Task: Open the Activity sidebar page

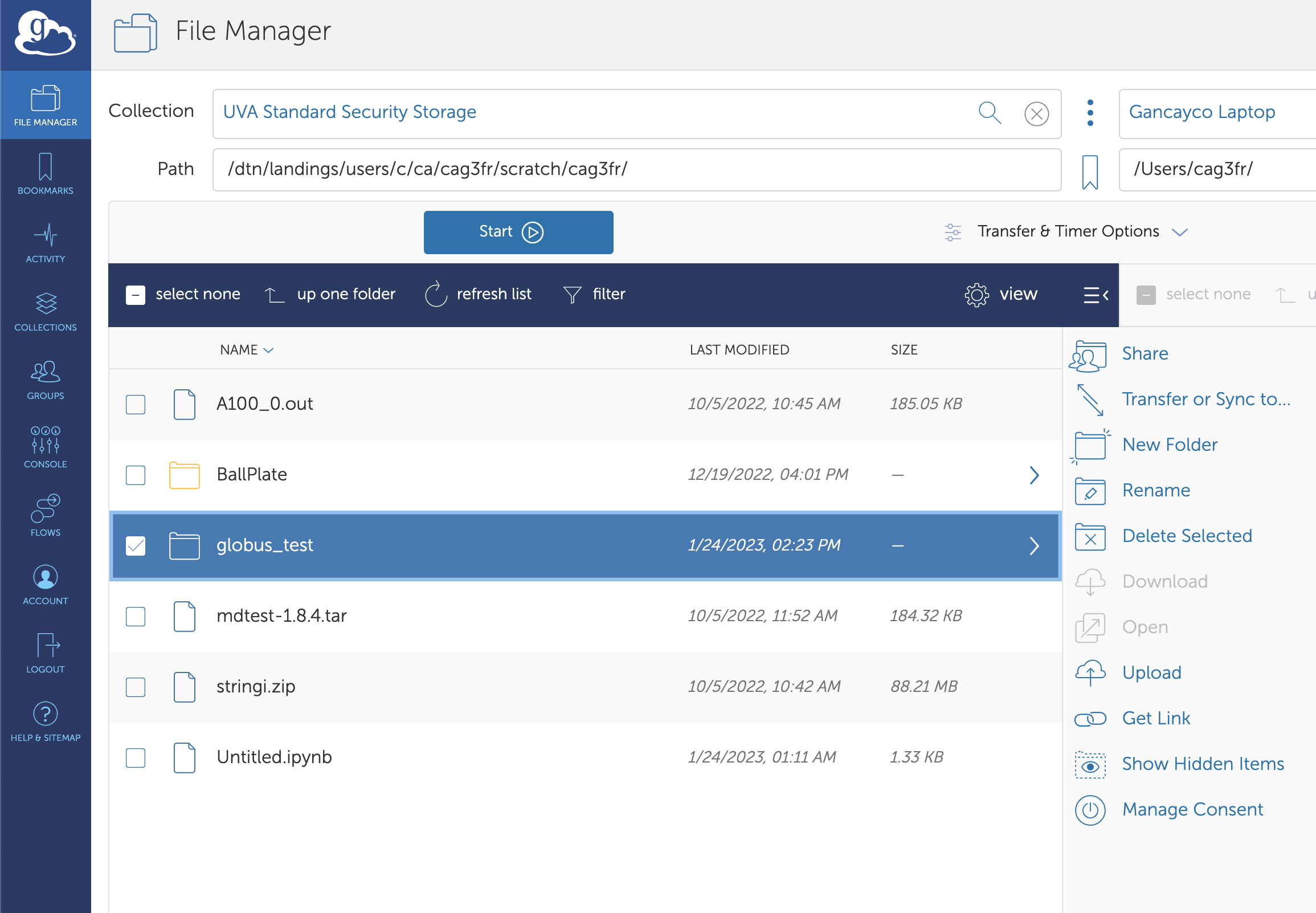Action: coord(45,243)
